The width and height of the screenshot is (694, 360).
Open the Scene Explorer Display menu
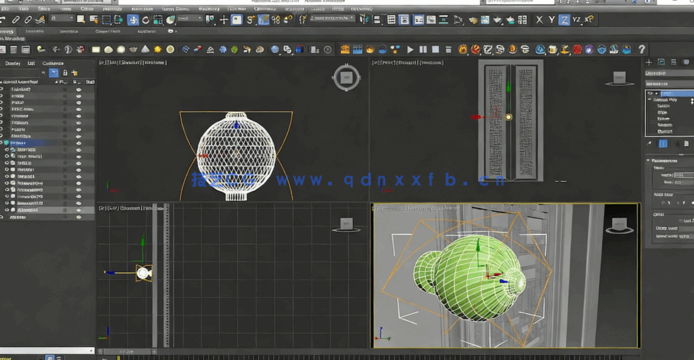(12, 63)
